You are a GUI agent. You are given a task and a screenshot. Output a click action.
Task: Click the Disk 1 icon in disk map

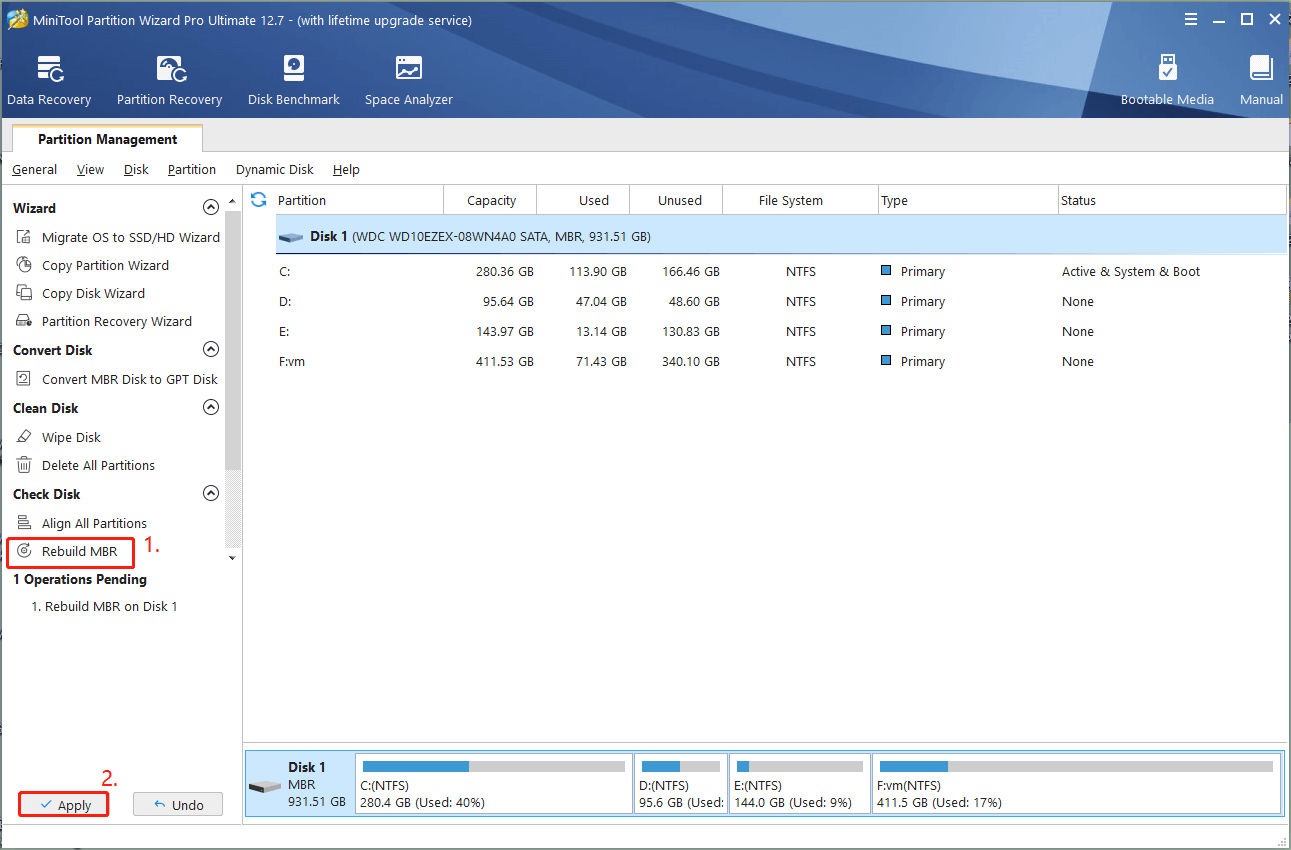tap(265, 786)
